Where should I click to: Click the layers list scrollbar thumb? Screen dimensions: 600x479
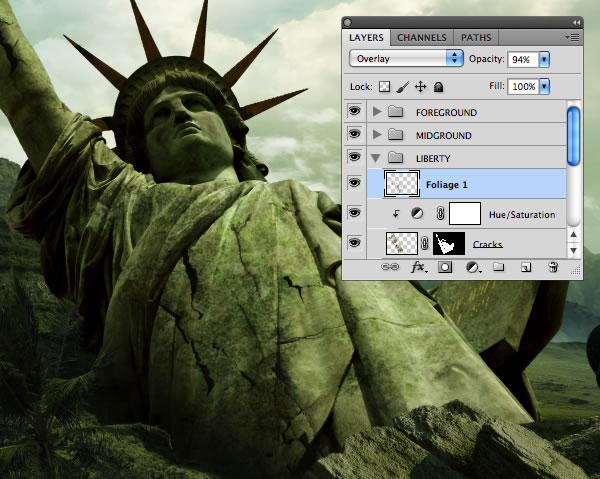pos(573,136)
